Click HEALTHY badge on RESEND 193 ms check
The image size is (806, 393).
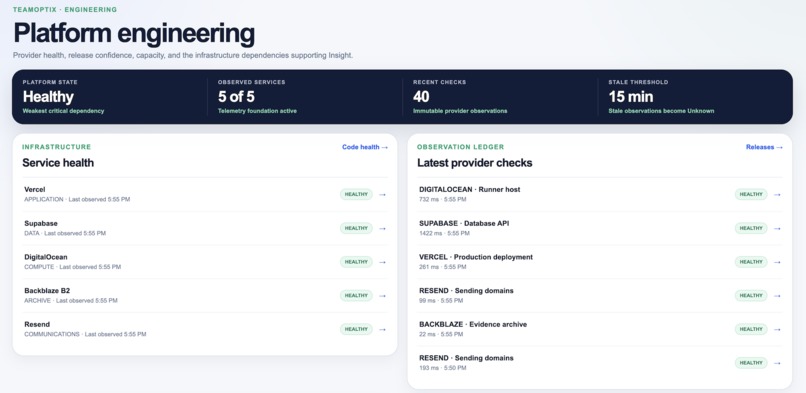click(x=751, y=363)
